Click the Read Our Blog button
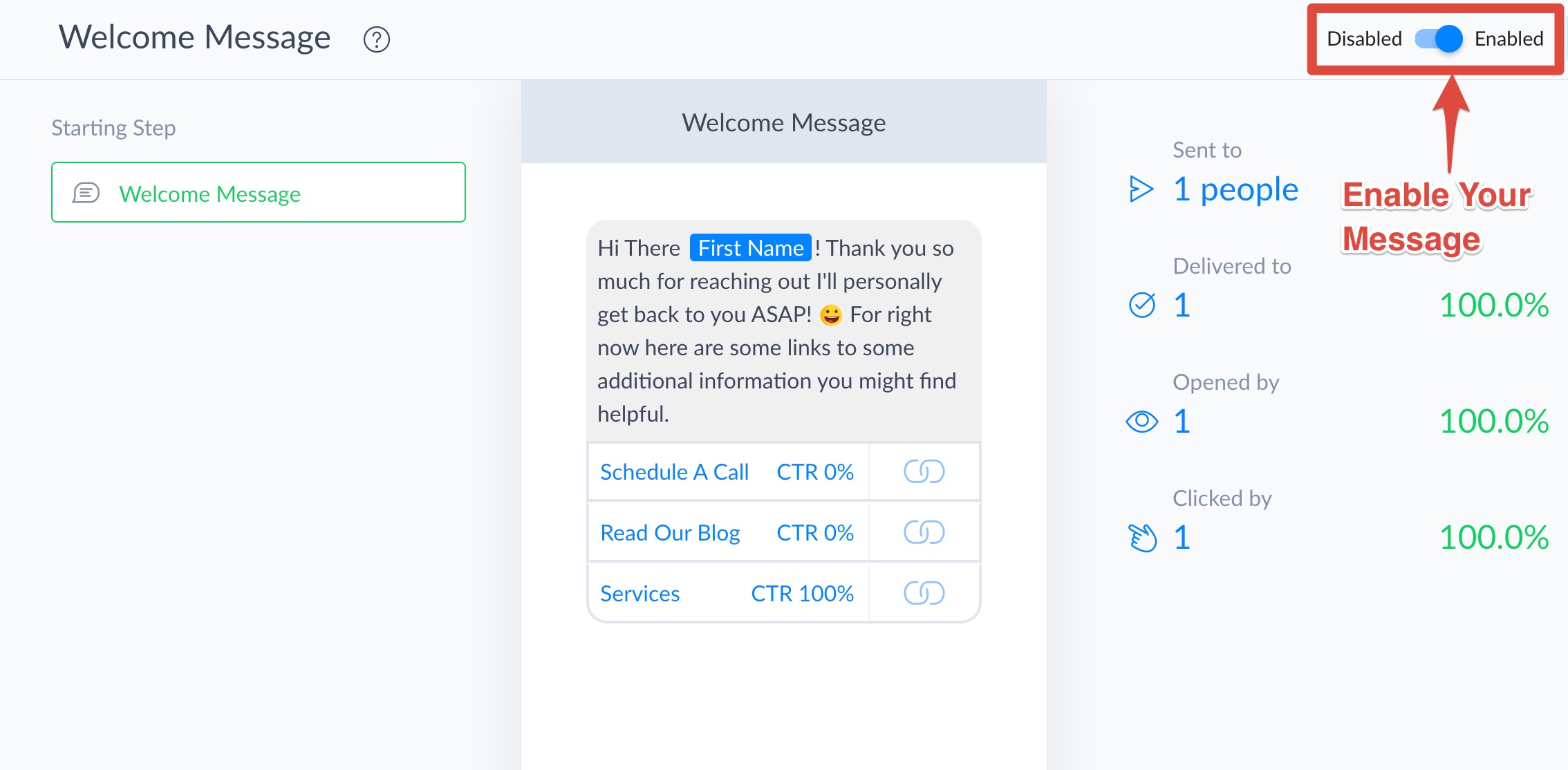The height and width of the screenshot is (770, 1568). (672, 532)
